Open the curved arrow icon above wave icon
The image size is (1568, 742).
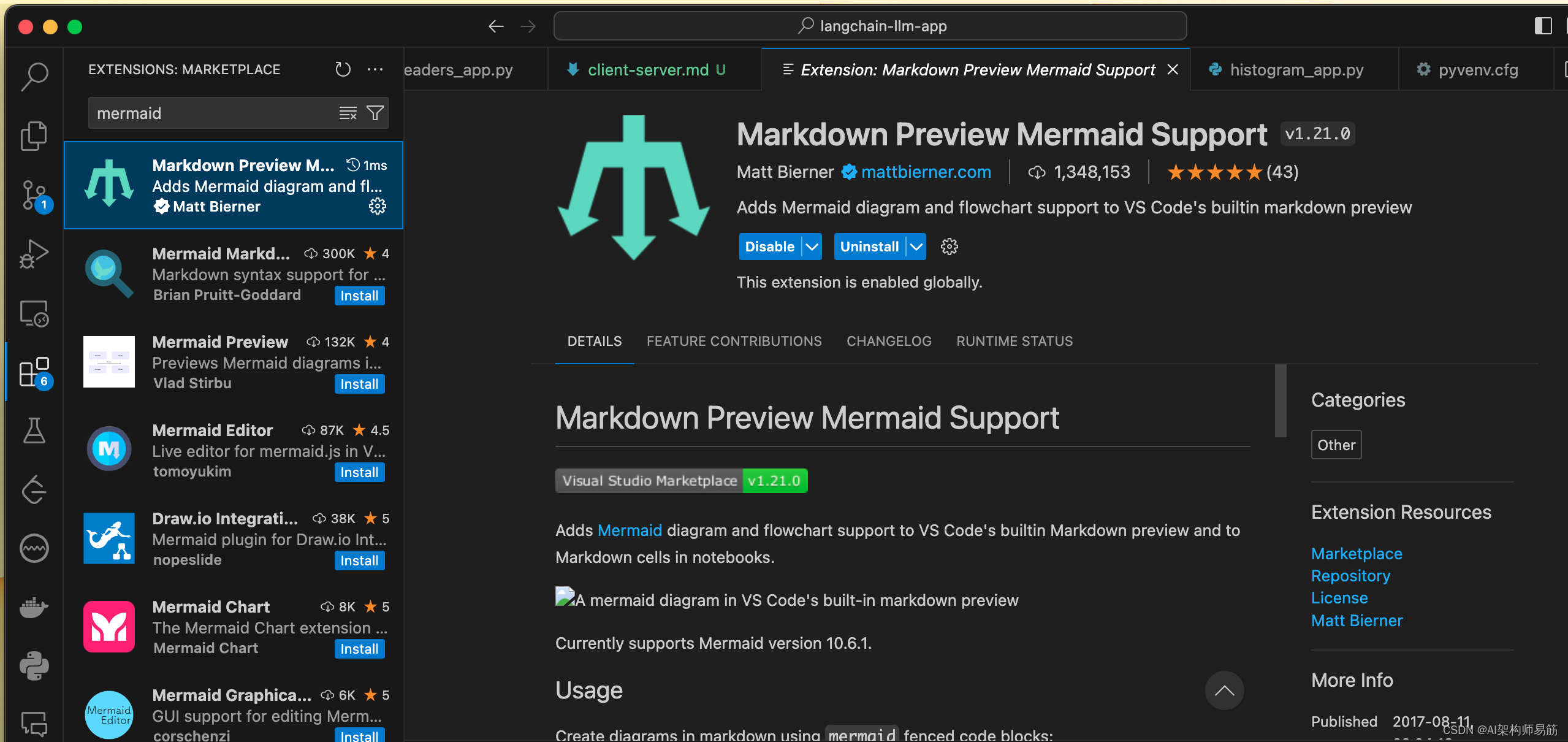pos(34,489)
